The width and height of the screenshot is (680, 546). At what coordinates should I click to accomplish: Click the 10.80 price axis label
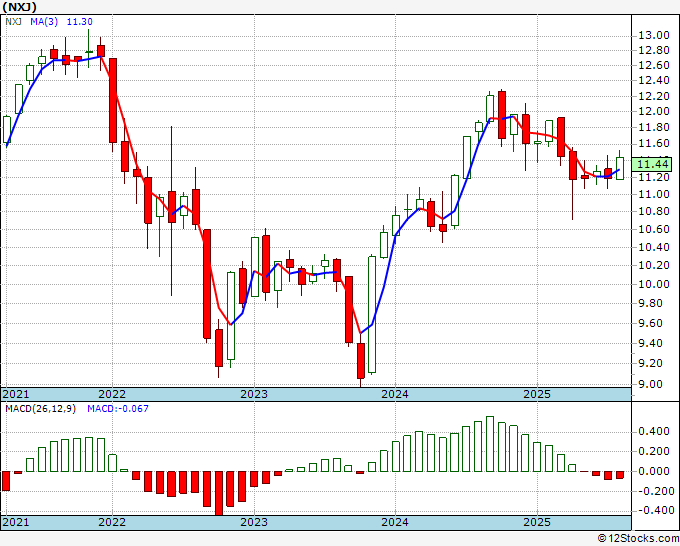click(x=654, y=212)
